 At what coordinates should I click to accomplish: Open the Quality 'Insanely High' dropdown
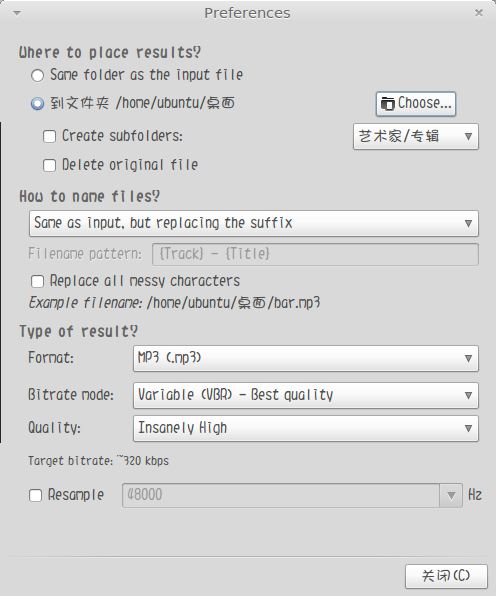pos(306,428)
